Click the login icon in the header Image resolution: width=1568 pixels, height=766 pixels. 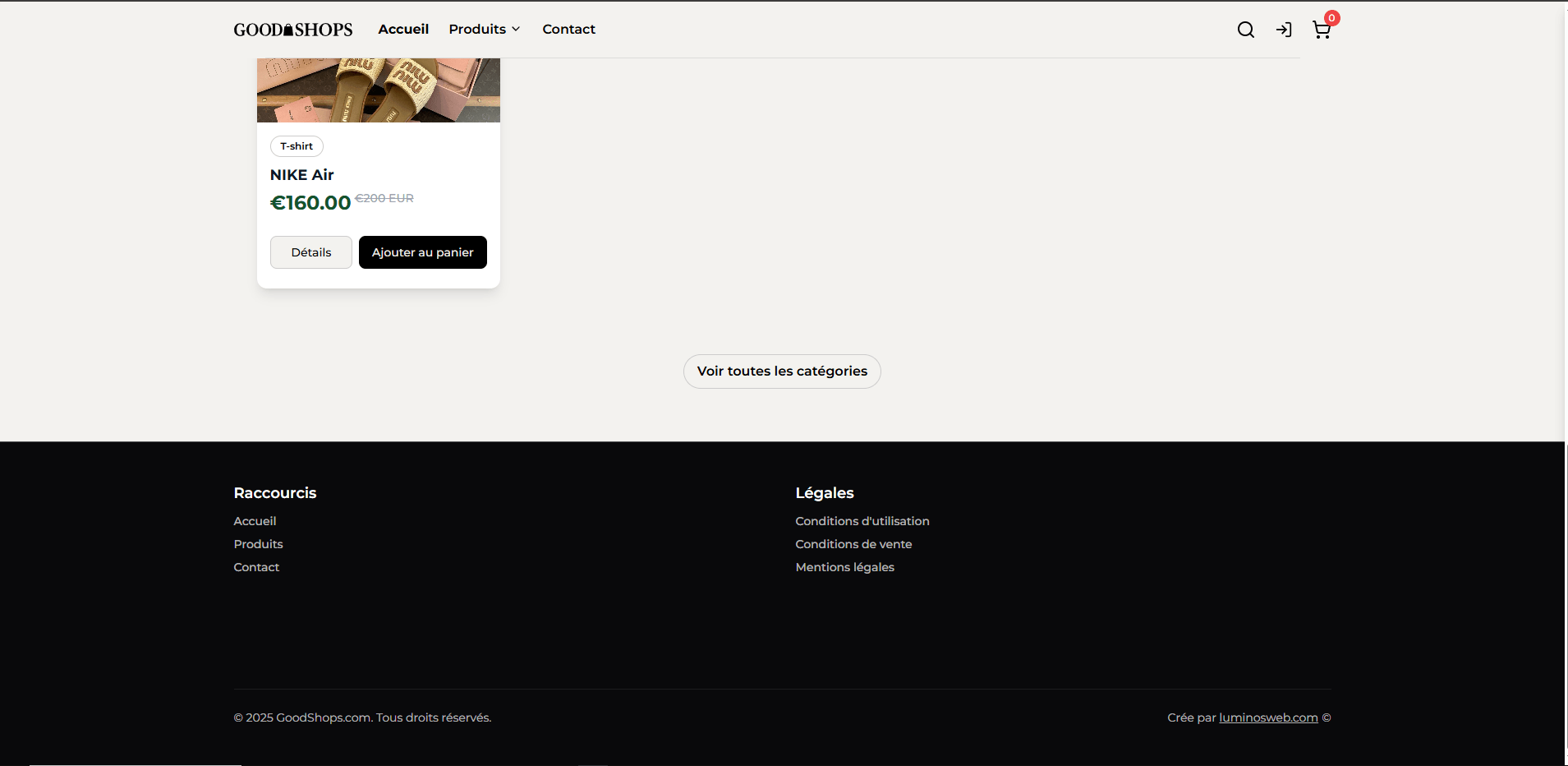coord(1283,30)
